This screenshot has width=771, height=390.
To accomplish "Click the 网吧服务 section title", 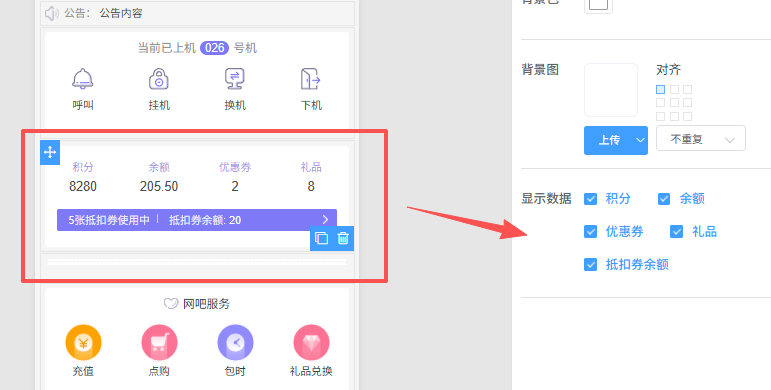I will (x=207, y=304).
